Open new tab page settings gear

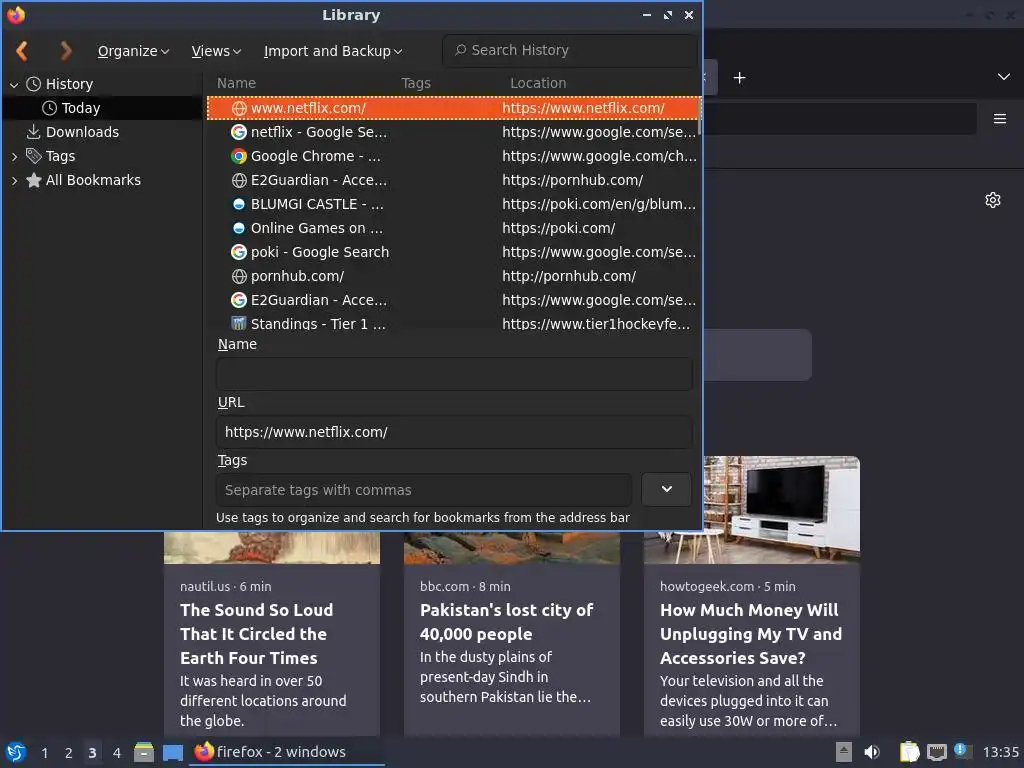(993, 200)
